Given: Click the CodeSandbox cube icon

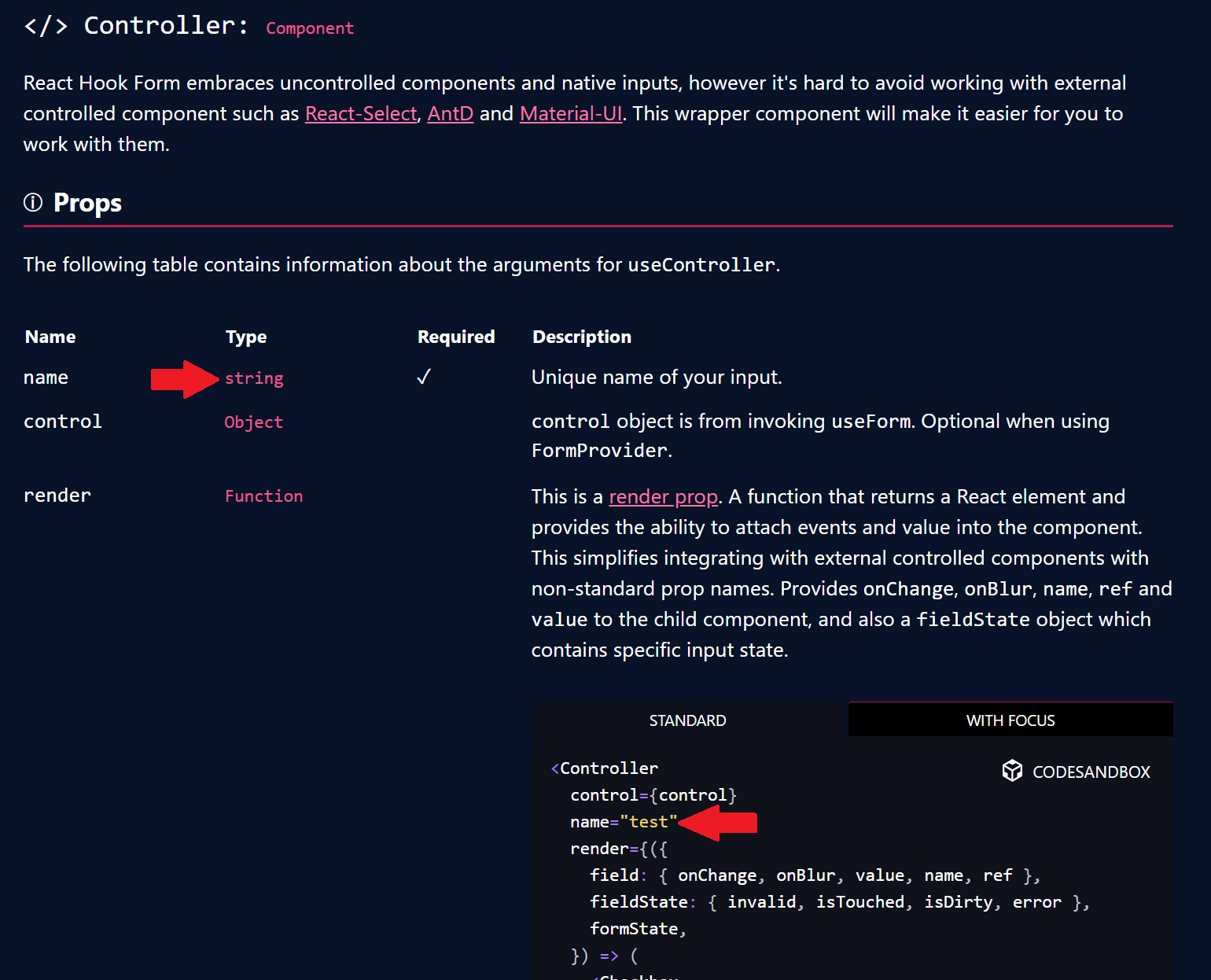Looking at the screenshot, I should 1013,771.
